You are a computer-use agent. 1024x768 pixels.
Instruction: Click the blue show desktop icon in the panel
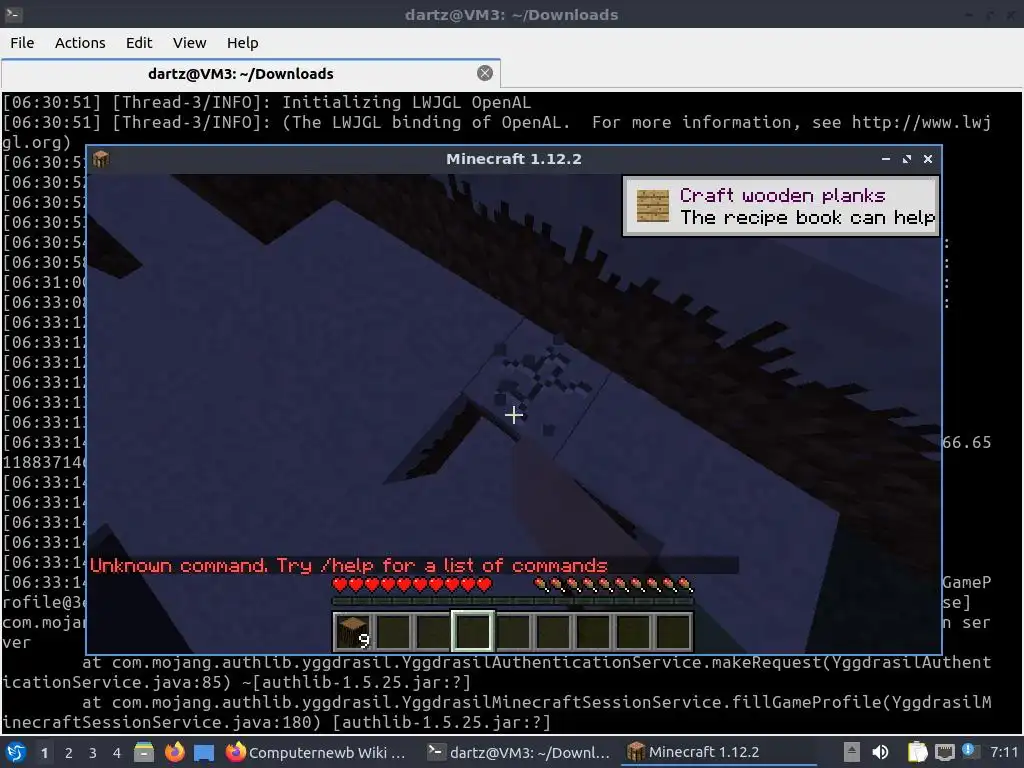click(204, 752)
